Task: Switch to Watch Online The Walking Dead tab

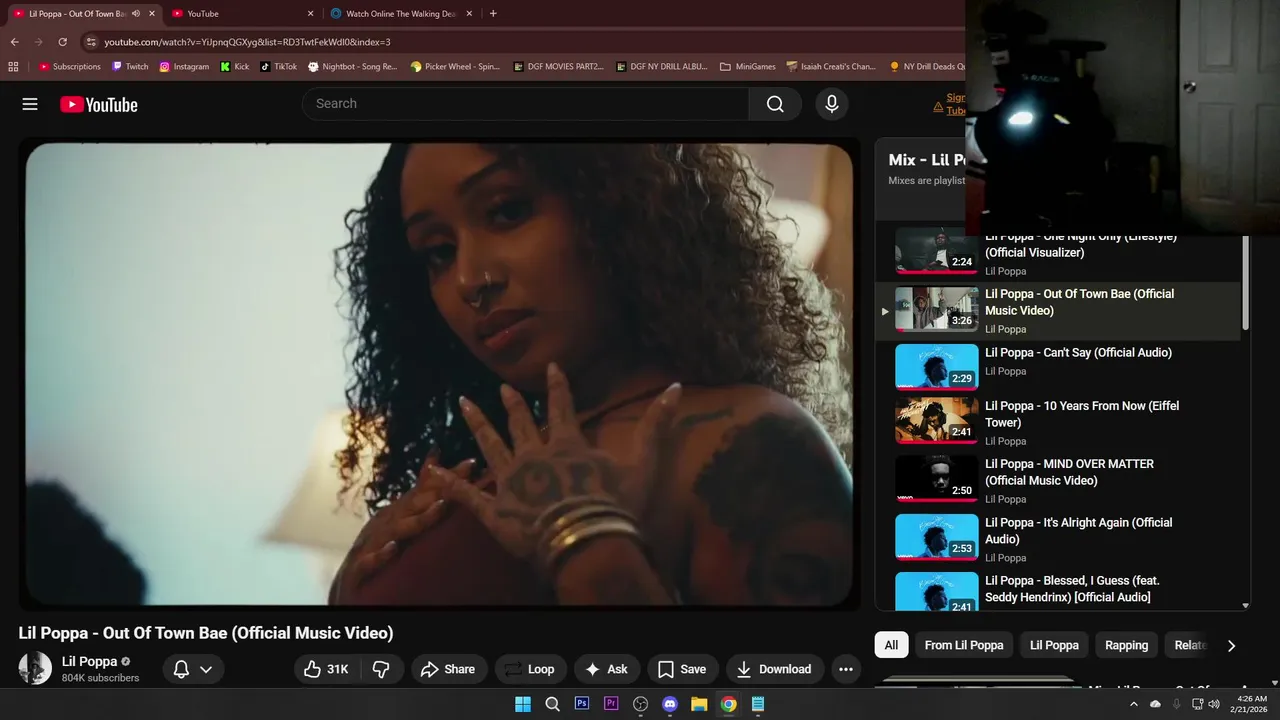Action: pyautogui.click(x=402, y=14)
